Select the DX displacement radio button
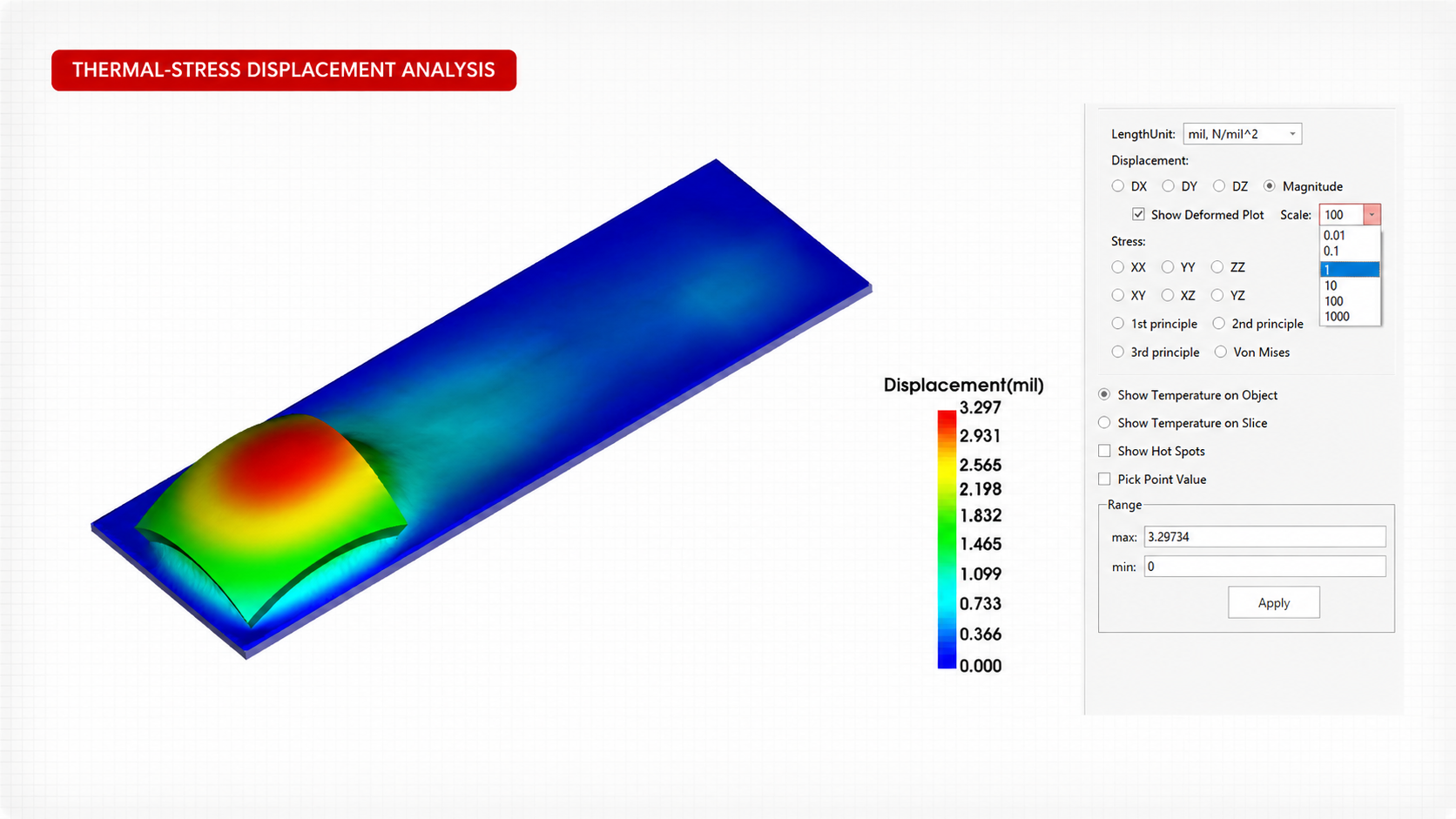This screenshot has height=819, width=1456. tap(1118, 186)
